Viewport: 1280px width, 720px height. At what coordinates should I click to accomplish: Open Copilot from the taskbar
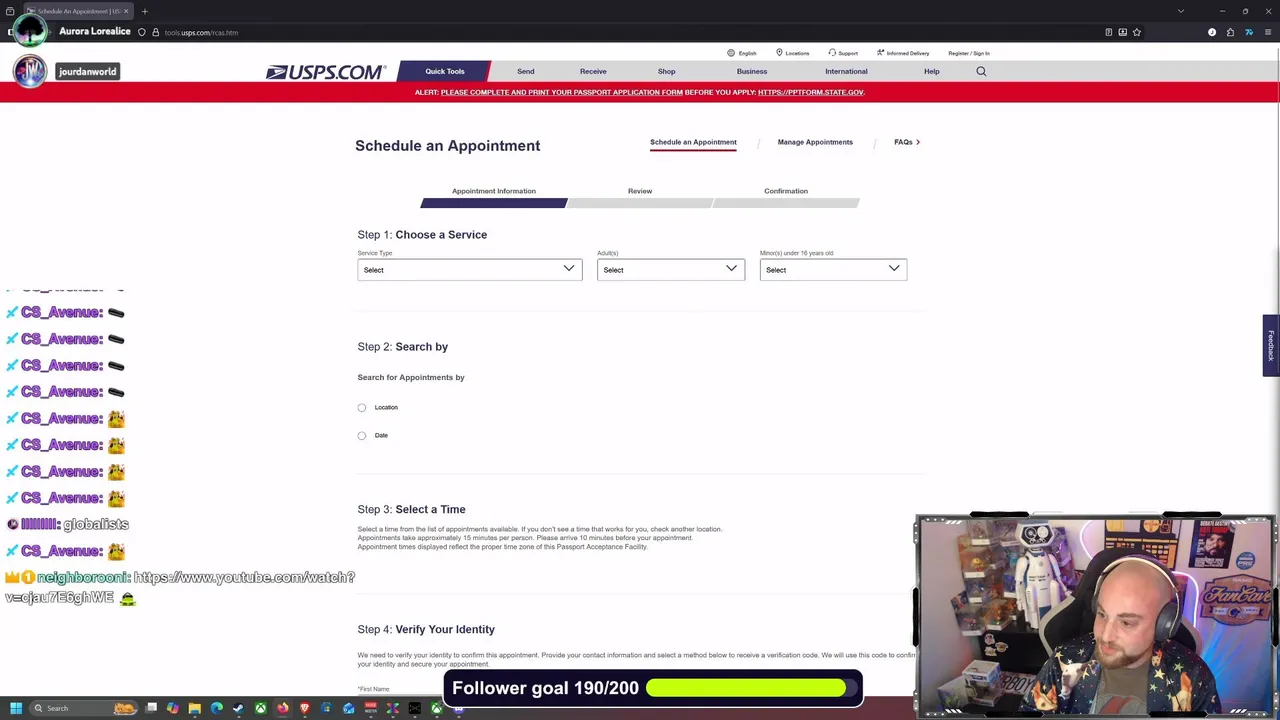click(x=173, y=708)
